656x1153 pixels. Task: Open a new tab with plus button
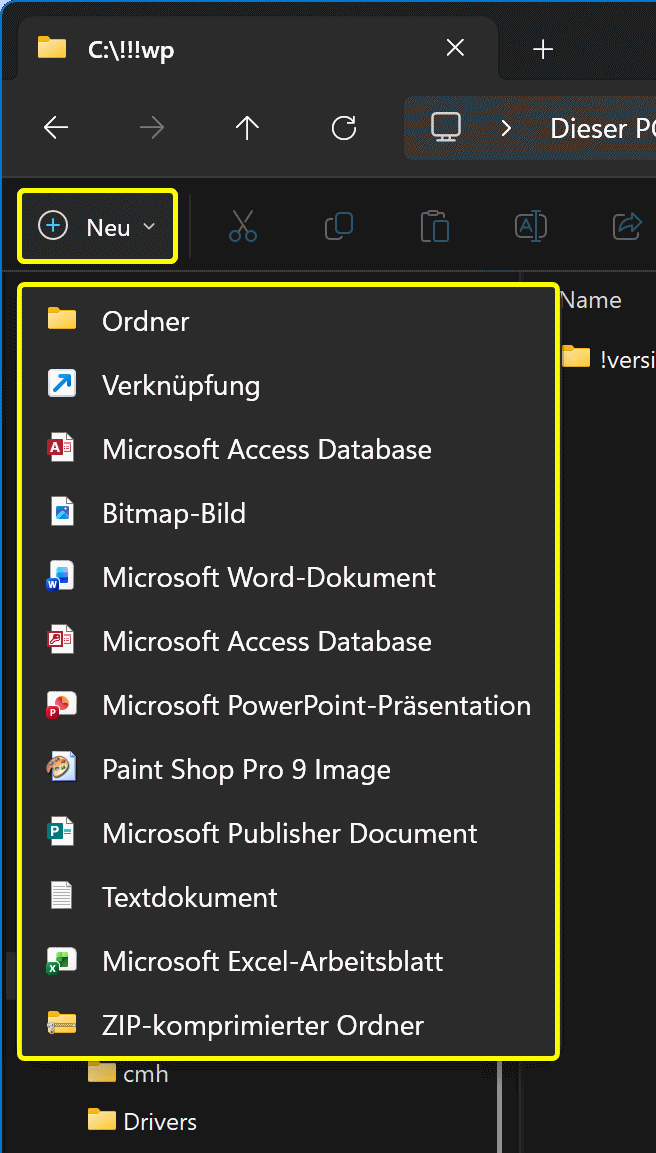(x=543, y=49)
